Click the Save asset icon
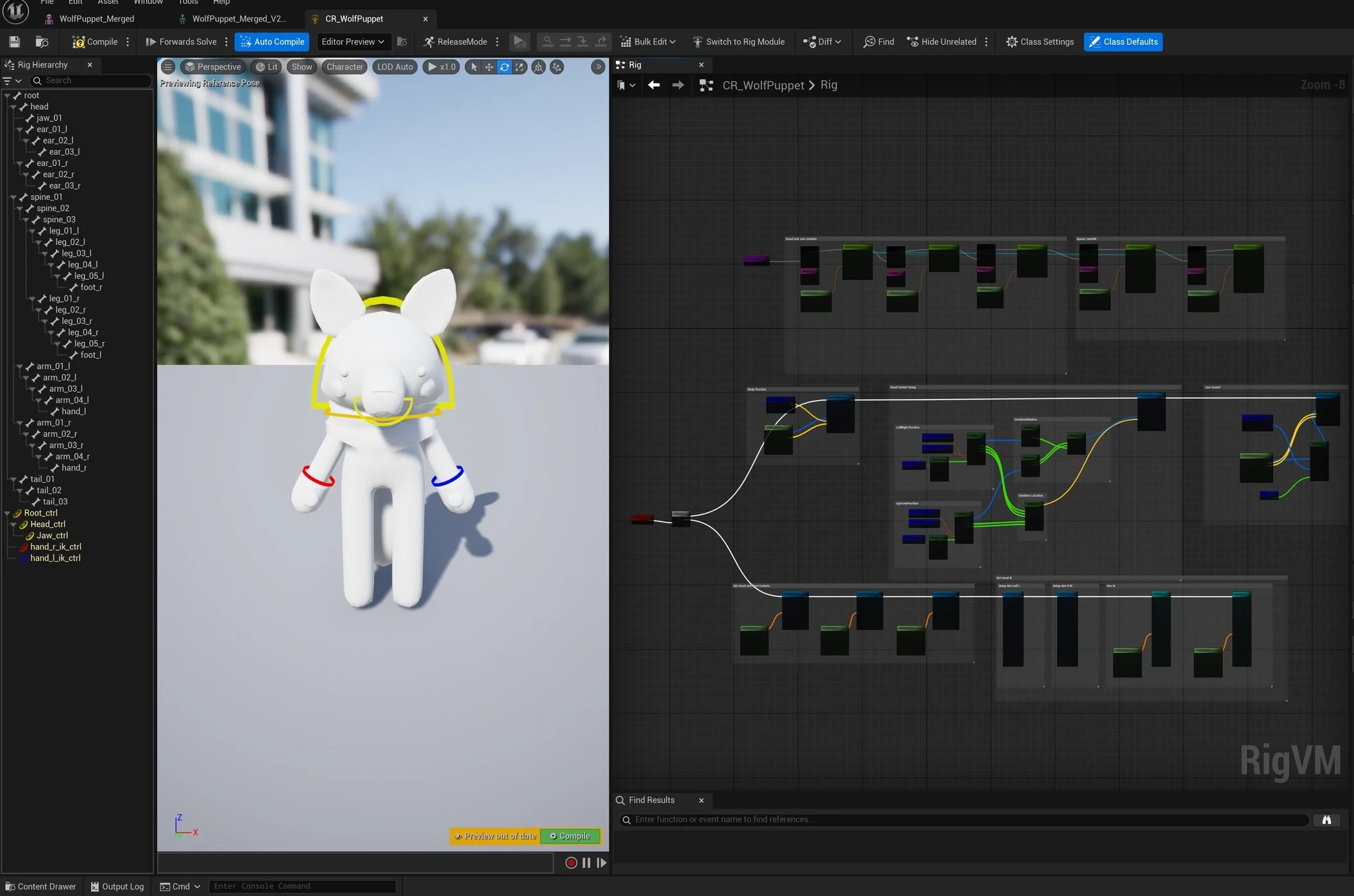The image size is (1354, 896). [14, 42]
